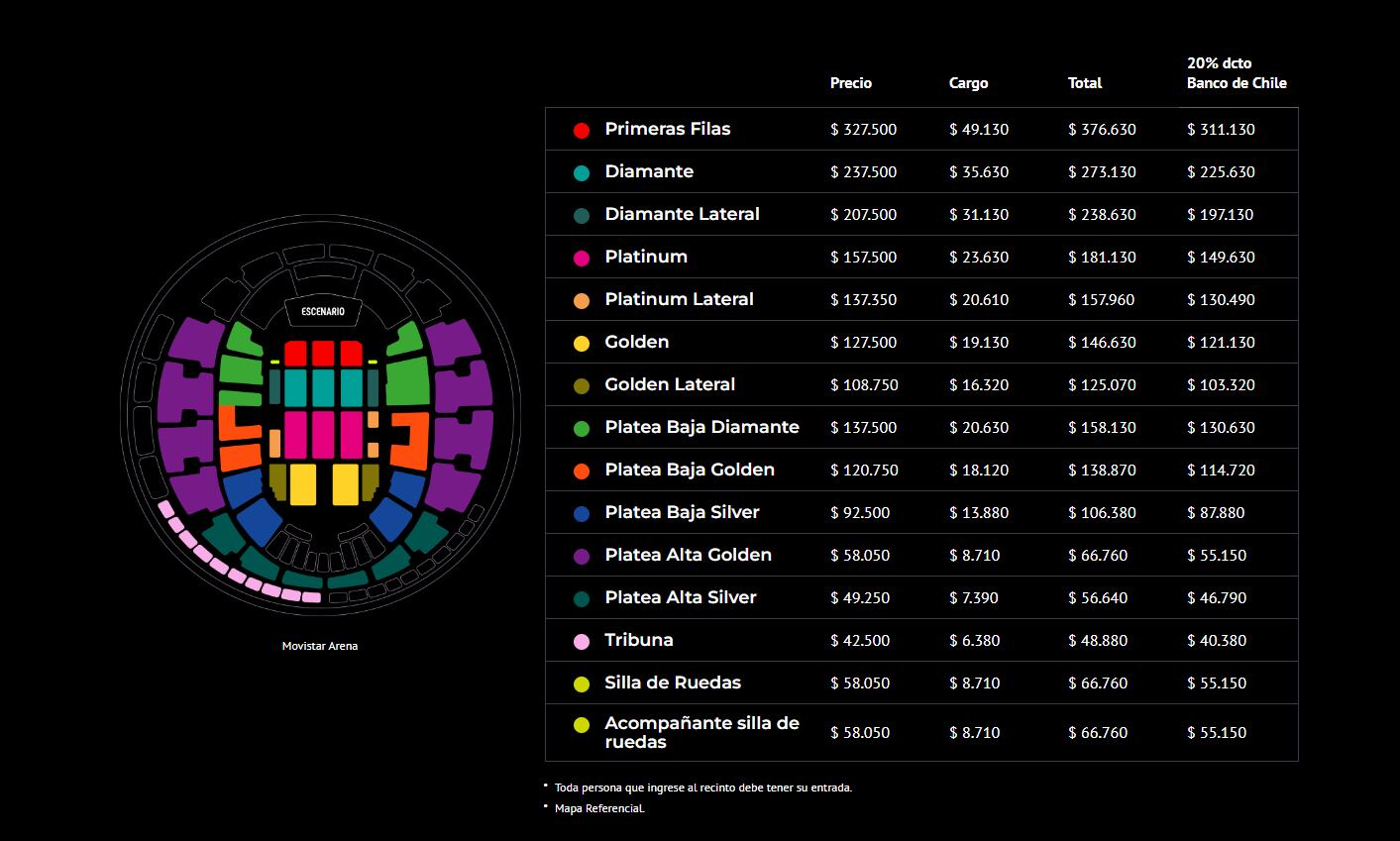Click the yellow Golden legend dot
Image resolution: width=1400 pixels, height=841 pixels.
tap(582, 343)
